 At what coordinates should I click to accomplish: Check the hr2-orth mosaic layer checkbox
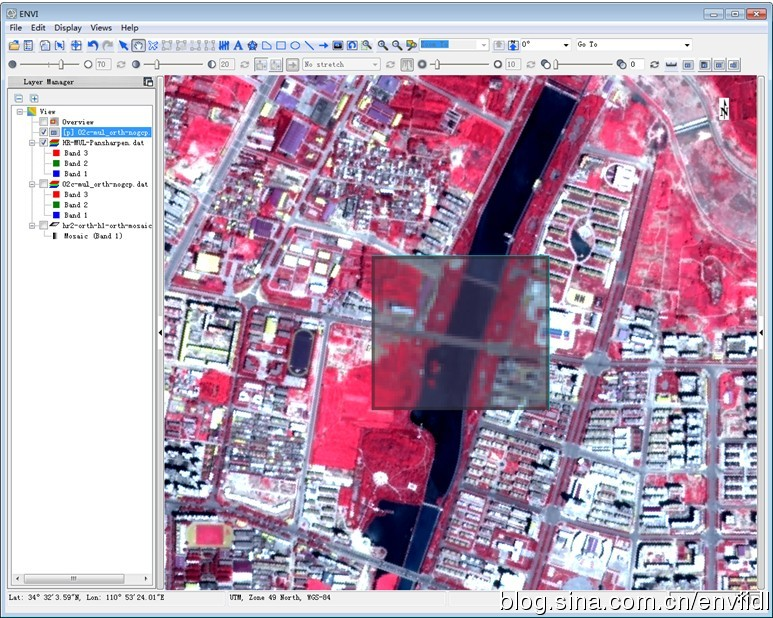click(x=43, y=226)
